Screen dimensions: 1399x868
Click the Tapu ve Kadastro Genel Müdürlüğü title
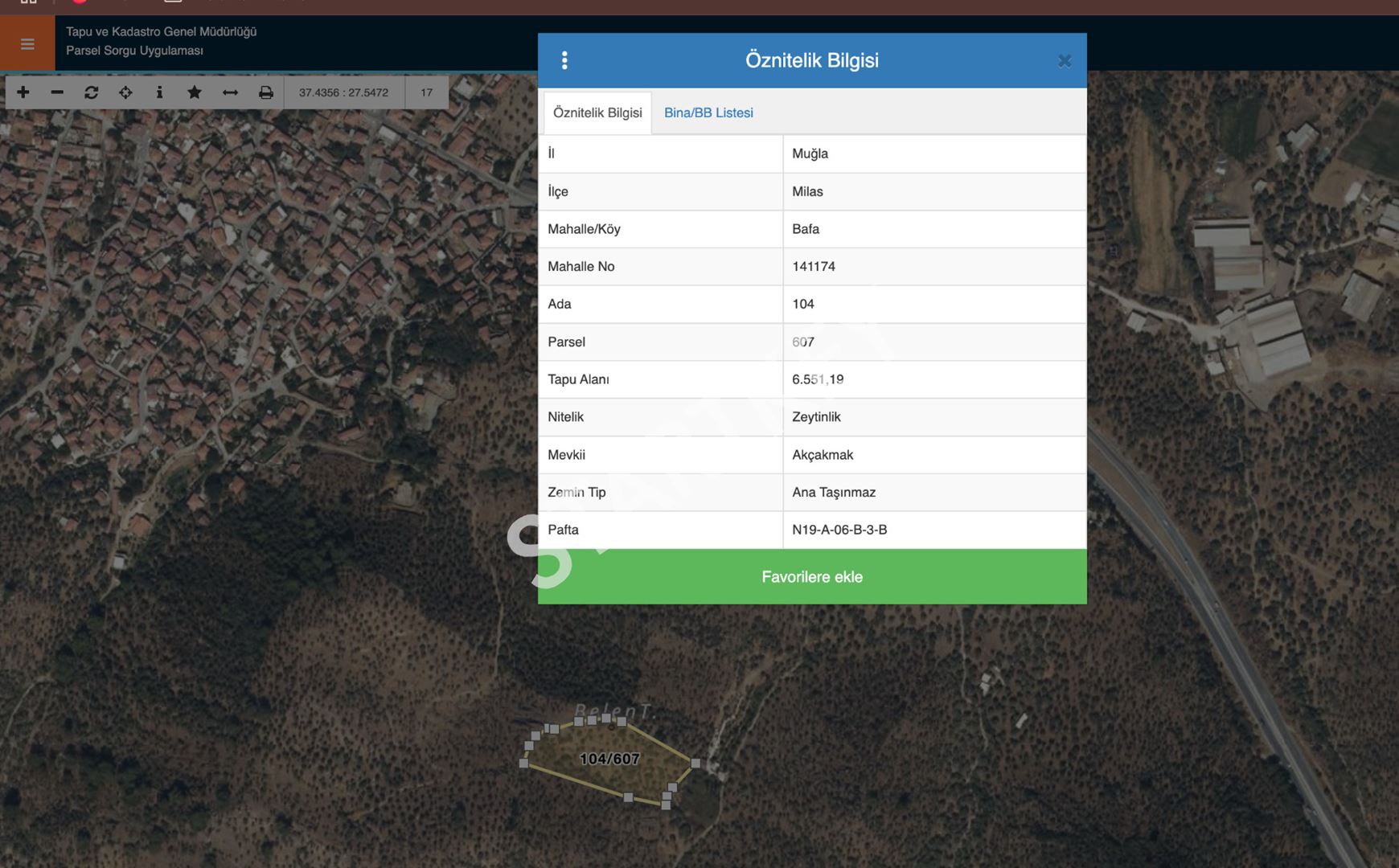161,31
